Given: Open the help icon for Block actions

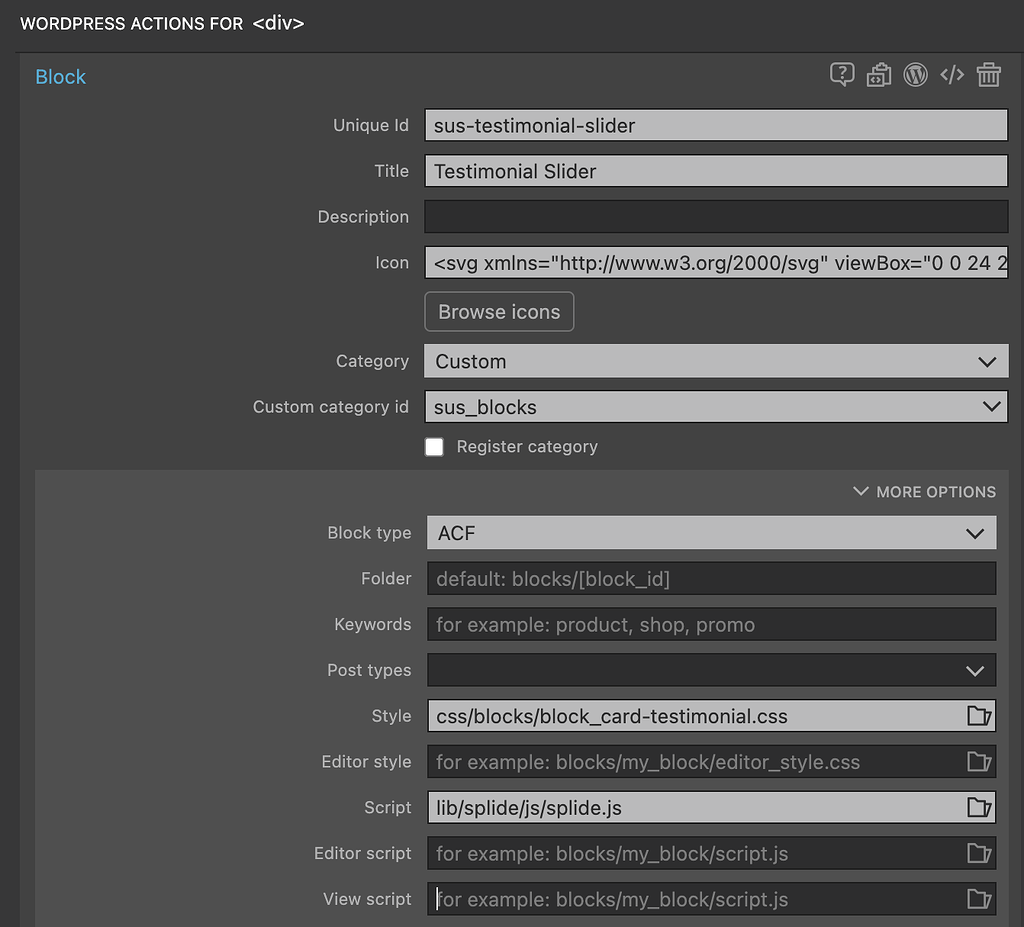Looking at the screenshot, I should tap(842, 74).
